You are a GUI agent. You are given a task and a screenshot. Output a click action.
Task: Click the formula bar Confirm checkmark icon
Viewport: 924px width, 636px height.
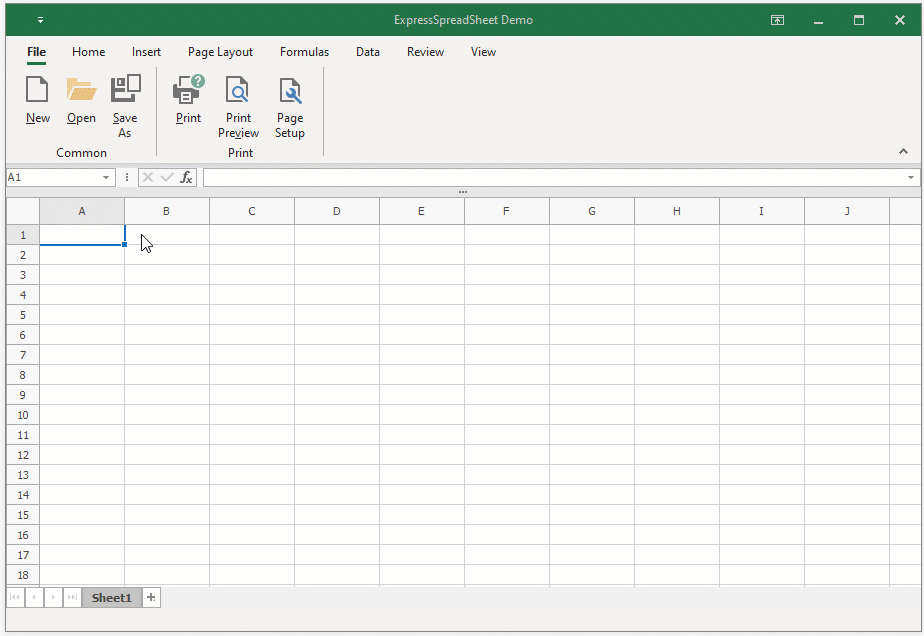pyautogui.click(x=167, y=177)
